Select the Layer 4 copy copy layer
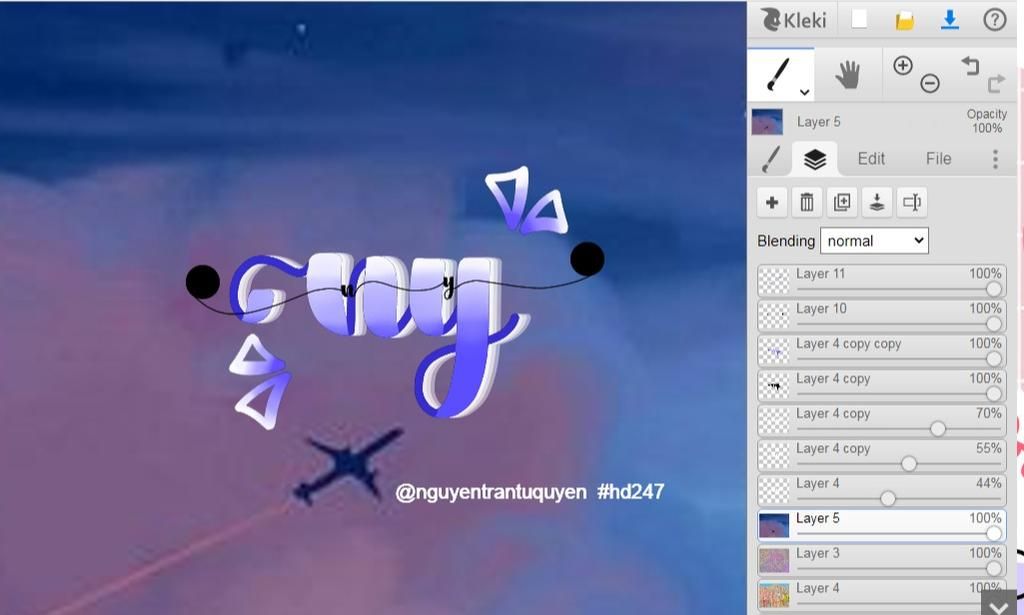Image resolution: width=1024 pixels, height=615 pixels. click(x=882, y=351)
